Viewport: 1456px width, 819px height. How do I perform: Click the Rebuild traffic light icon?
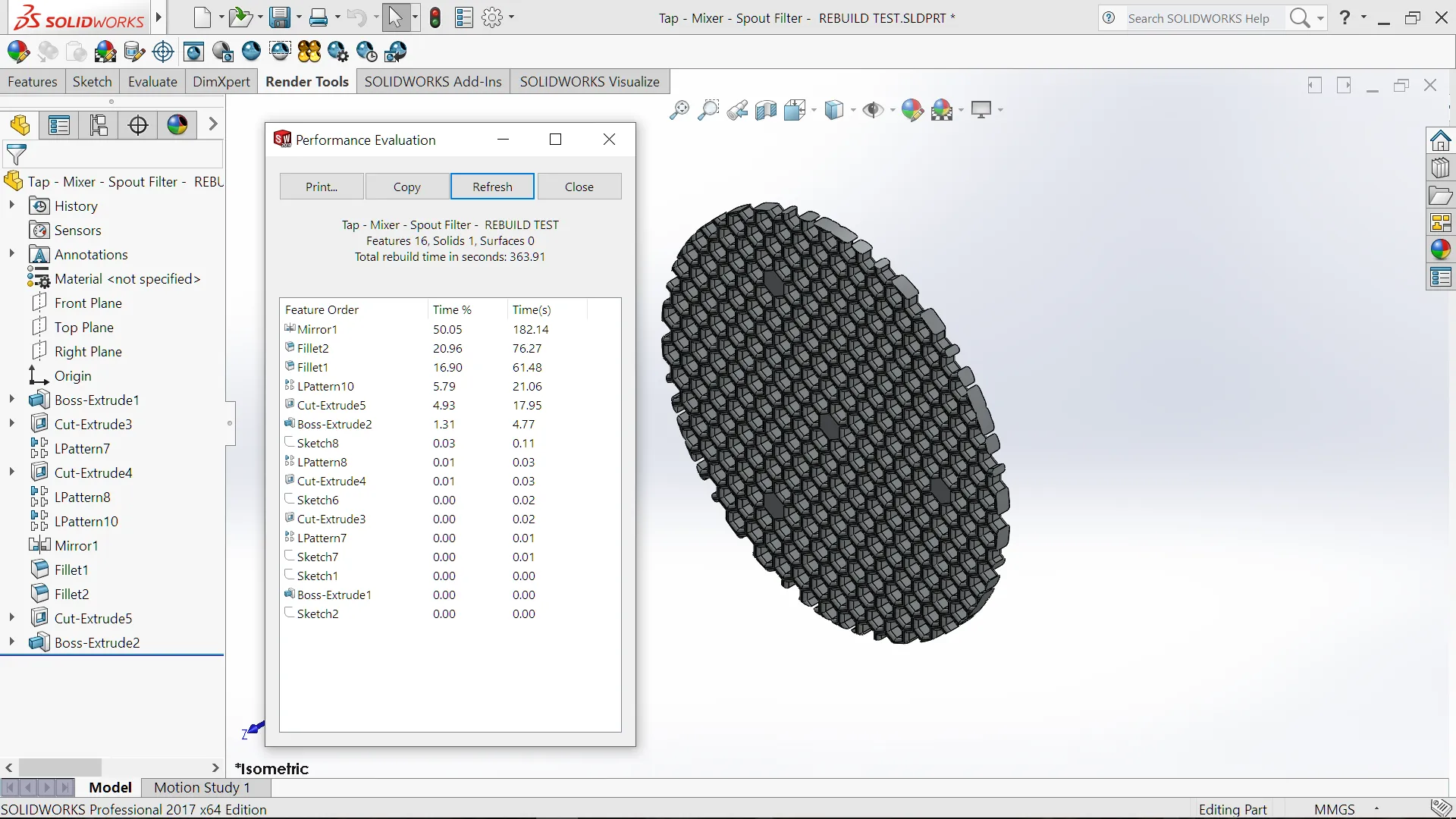[x=435, y=17]
